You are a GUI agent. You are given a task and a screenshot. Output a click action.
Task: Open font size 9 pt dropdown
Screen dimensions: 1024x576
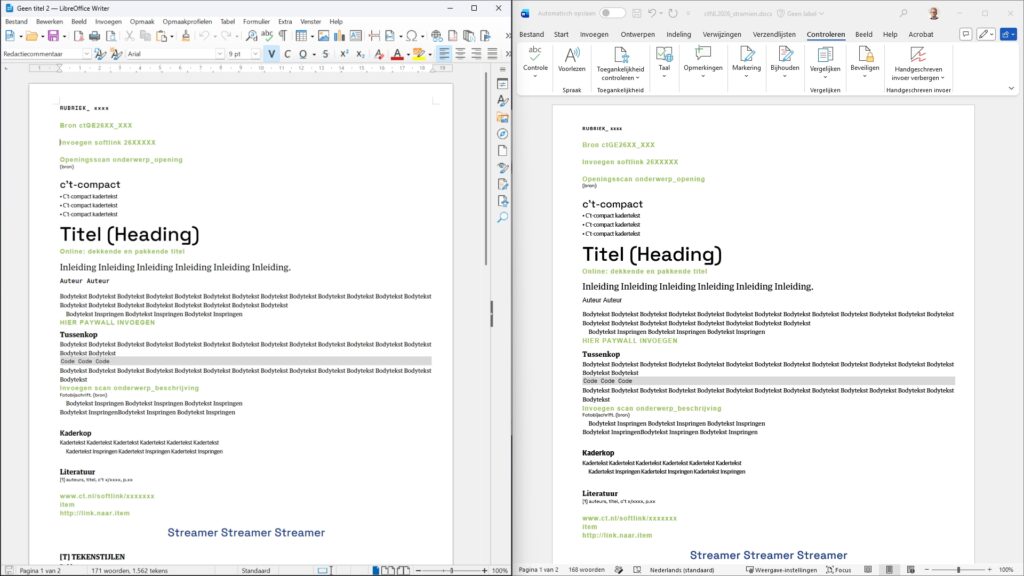255,54
